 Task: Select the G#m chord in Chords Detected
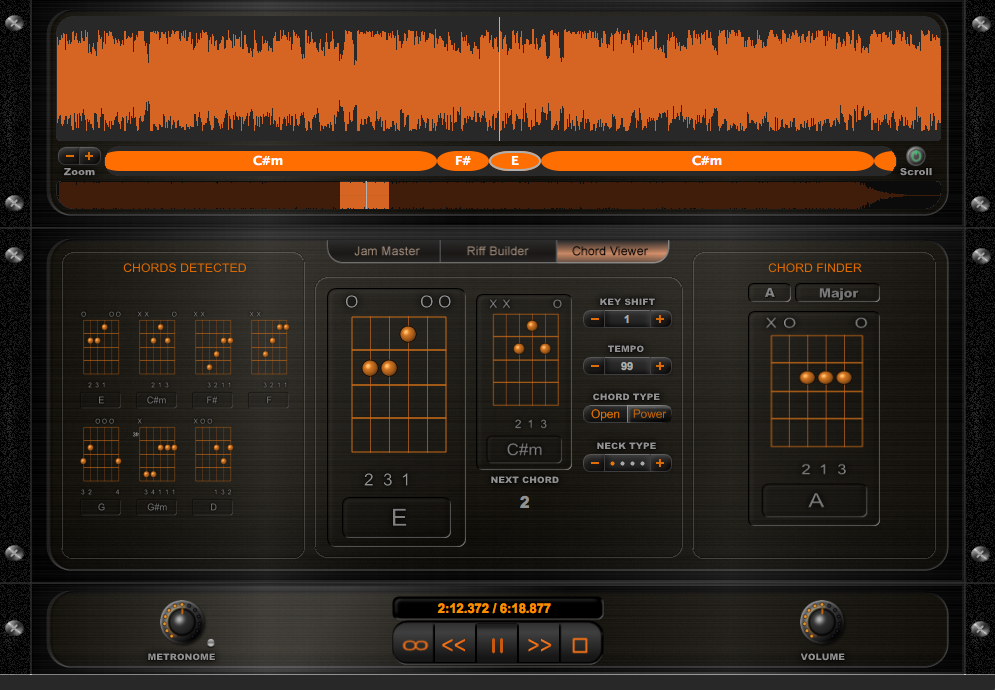[157, 507]
